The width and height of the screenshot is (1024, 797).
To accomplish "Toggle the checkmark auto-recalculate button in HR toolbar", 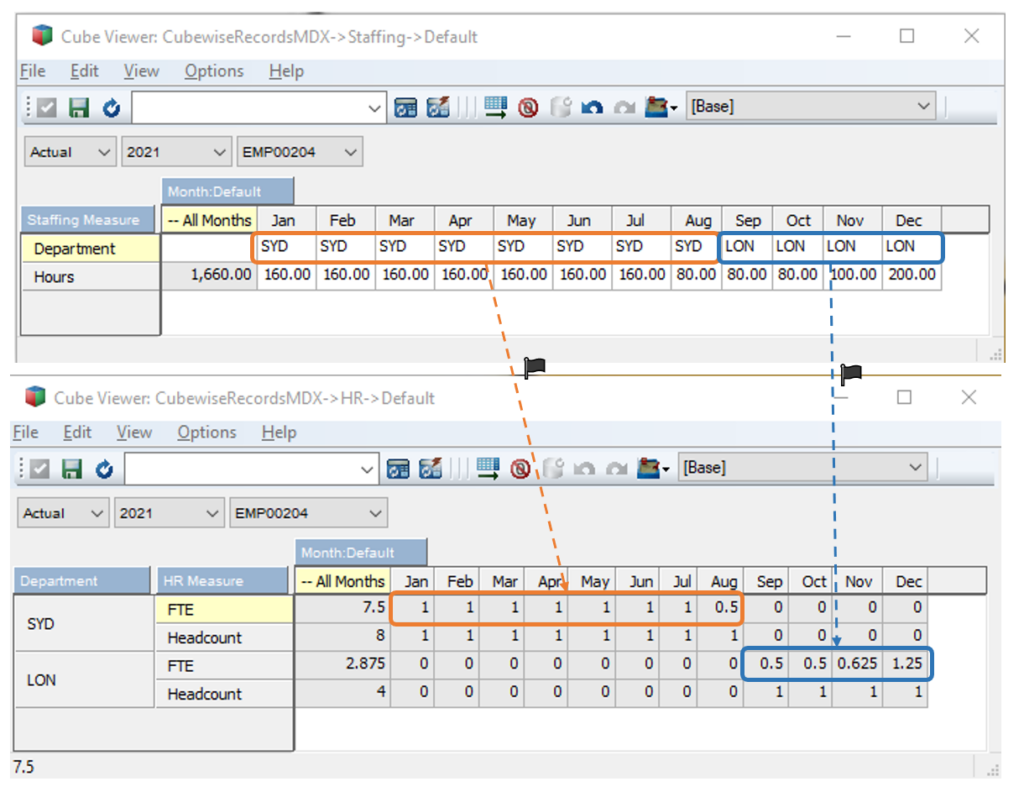I will click(x=41, y=468).
